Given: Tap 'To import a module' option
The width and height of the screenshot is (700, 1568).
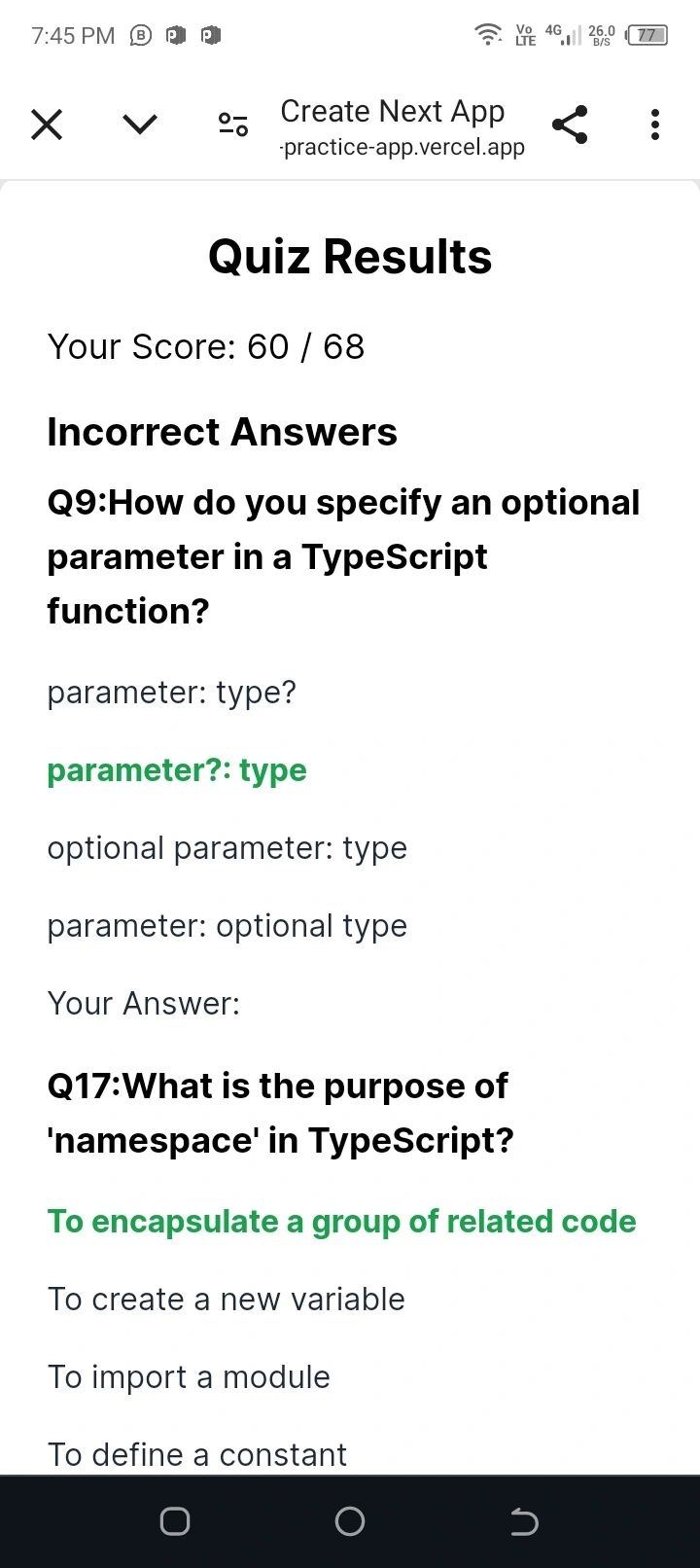Looking at the screenshot, I should [190, 1377].
